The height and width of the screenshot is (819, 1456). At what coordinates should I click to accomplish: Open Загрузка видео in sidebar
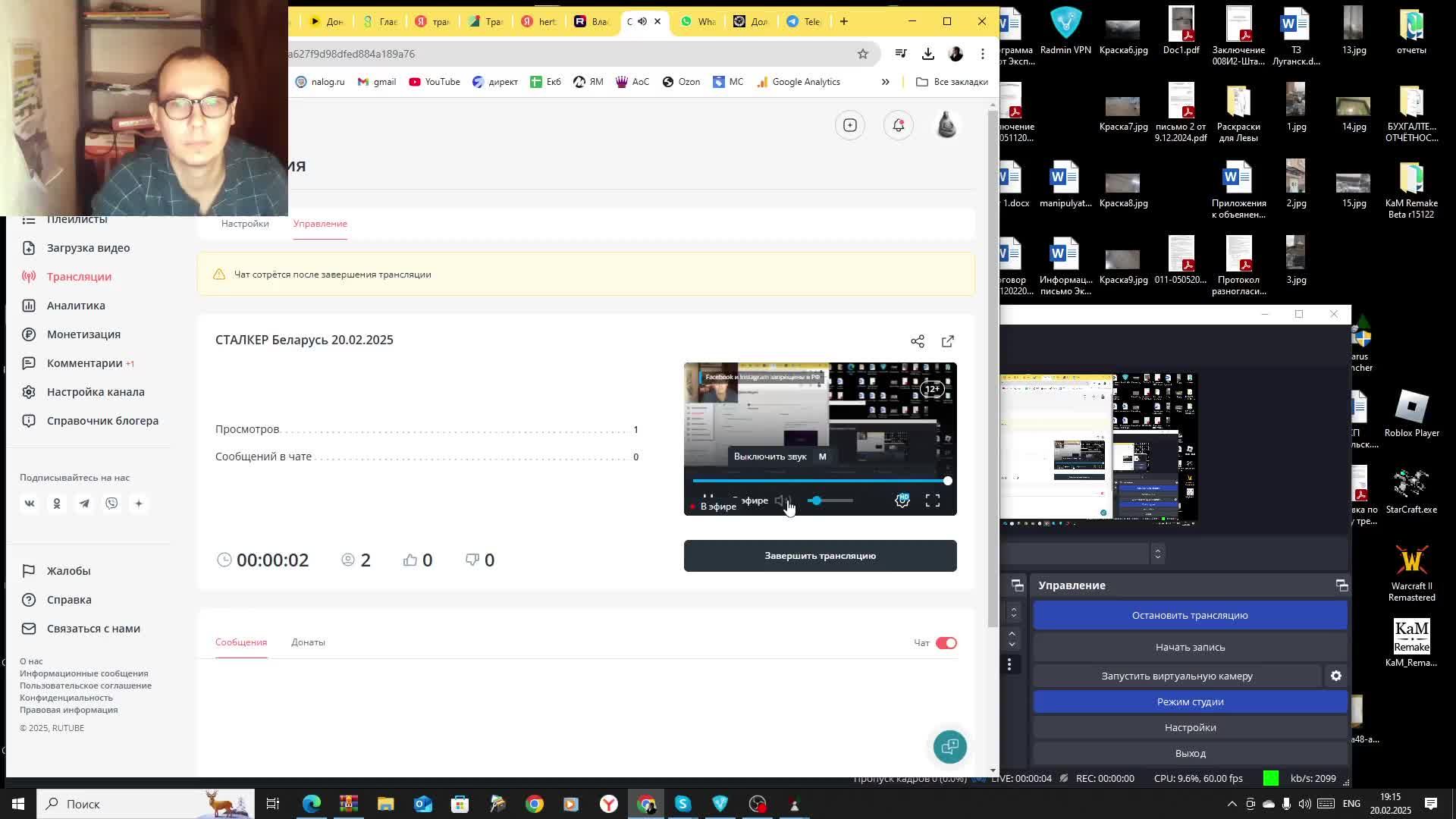tap(89, 248)
